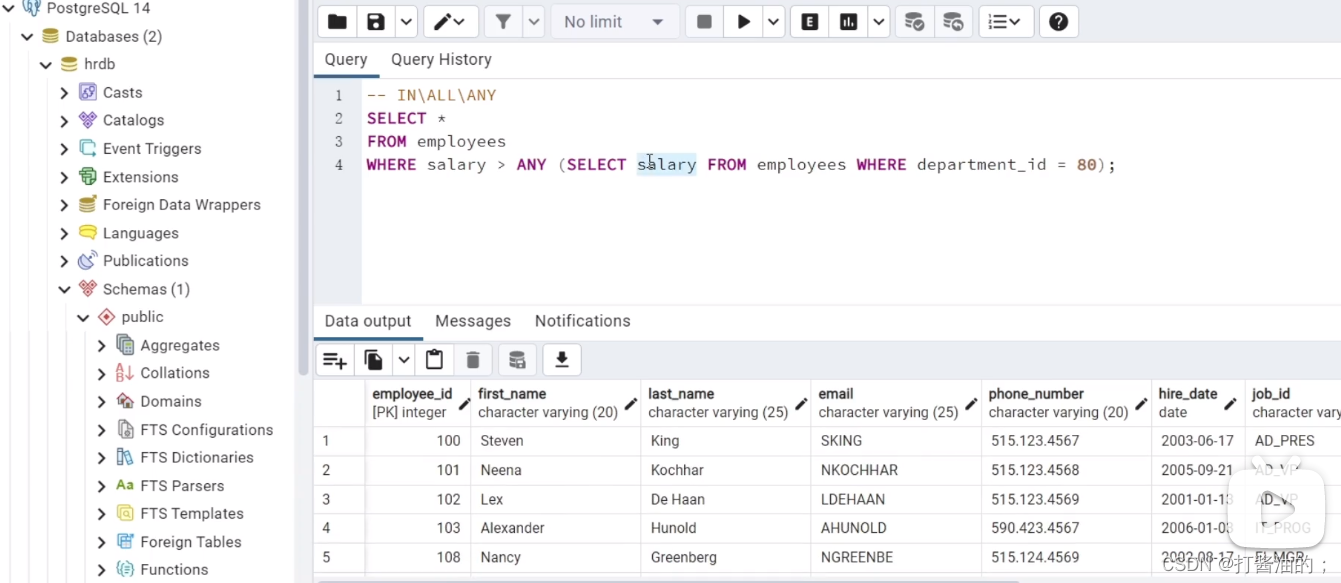This screenshot has width=1341, height=583.
Task: Click line 4 in the SQL editor
Action: (740, 164)
